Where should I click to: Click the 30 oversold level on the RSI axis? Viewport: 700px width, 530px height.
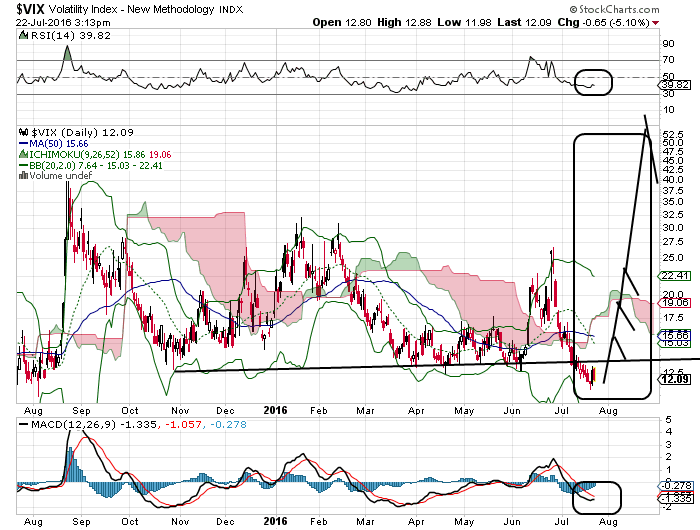click(668, 94)
